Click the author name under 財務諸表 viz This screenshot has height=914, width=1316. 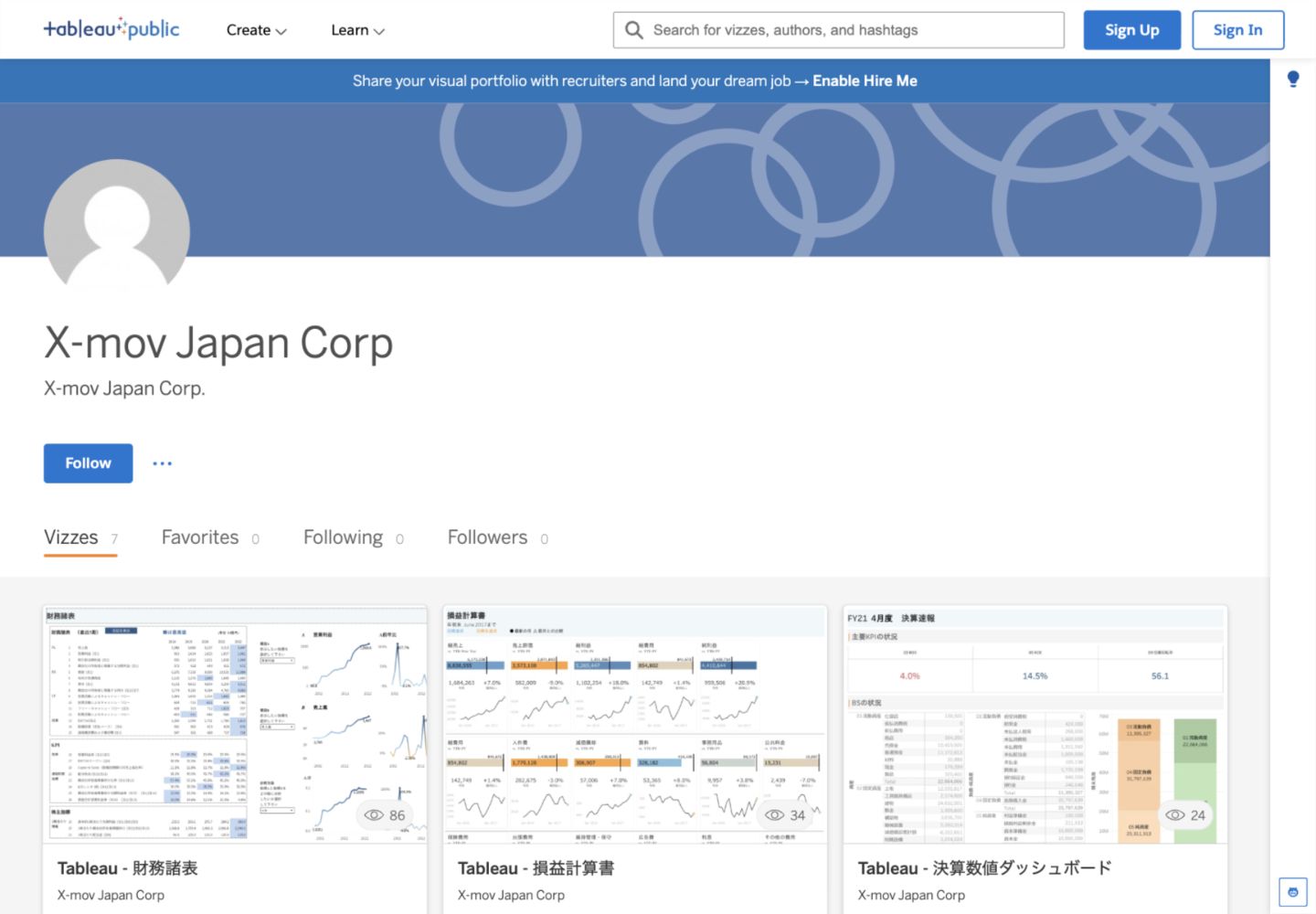tap(111, 895)
